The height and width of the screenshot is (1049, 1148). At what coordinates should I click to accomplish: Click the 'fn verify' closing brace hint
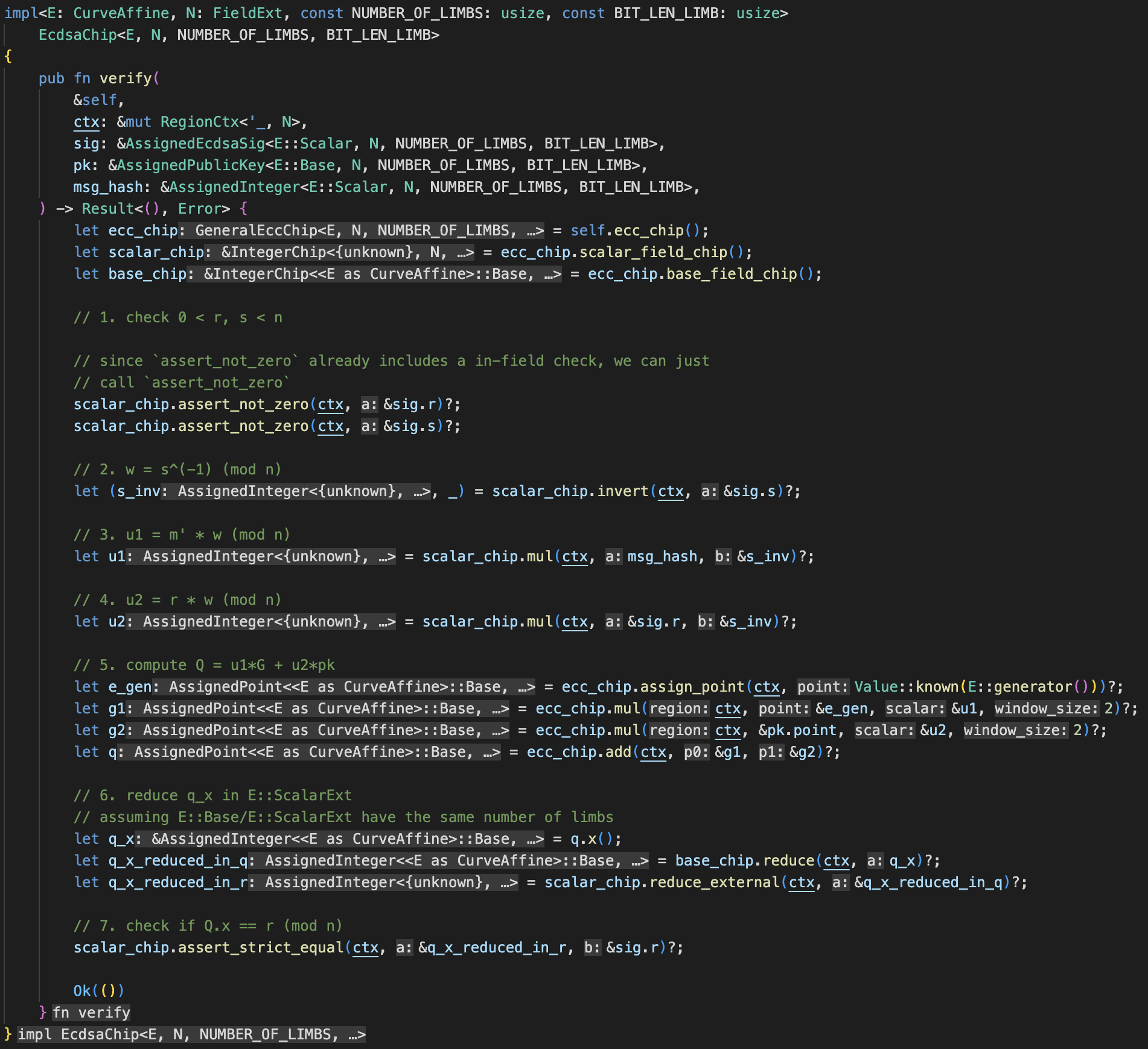coord(91,1013)
